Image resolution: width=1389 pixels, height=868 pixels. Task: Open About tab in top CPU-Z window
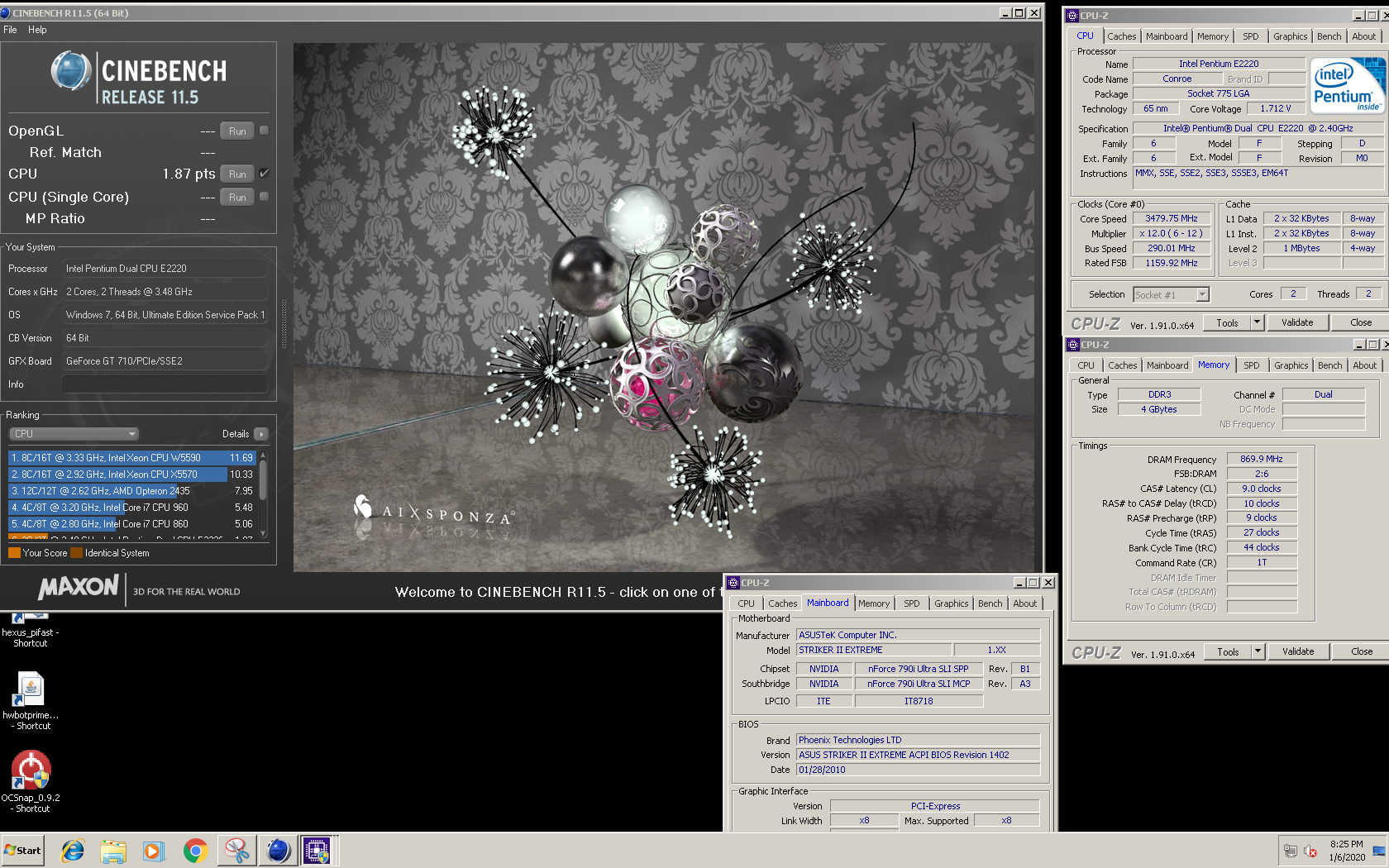click(1363, 36)
